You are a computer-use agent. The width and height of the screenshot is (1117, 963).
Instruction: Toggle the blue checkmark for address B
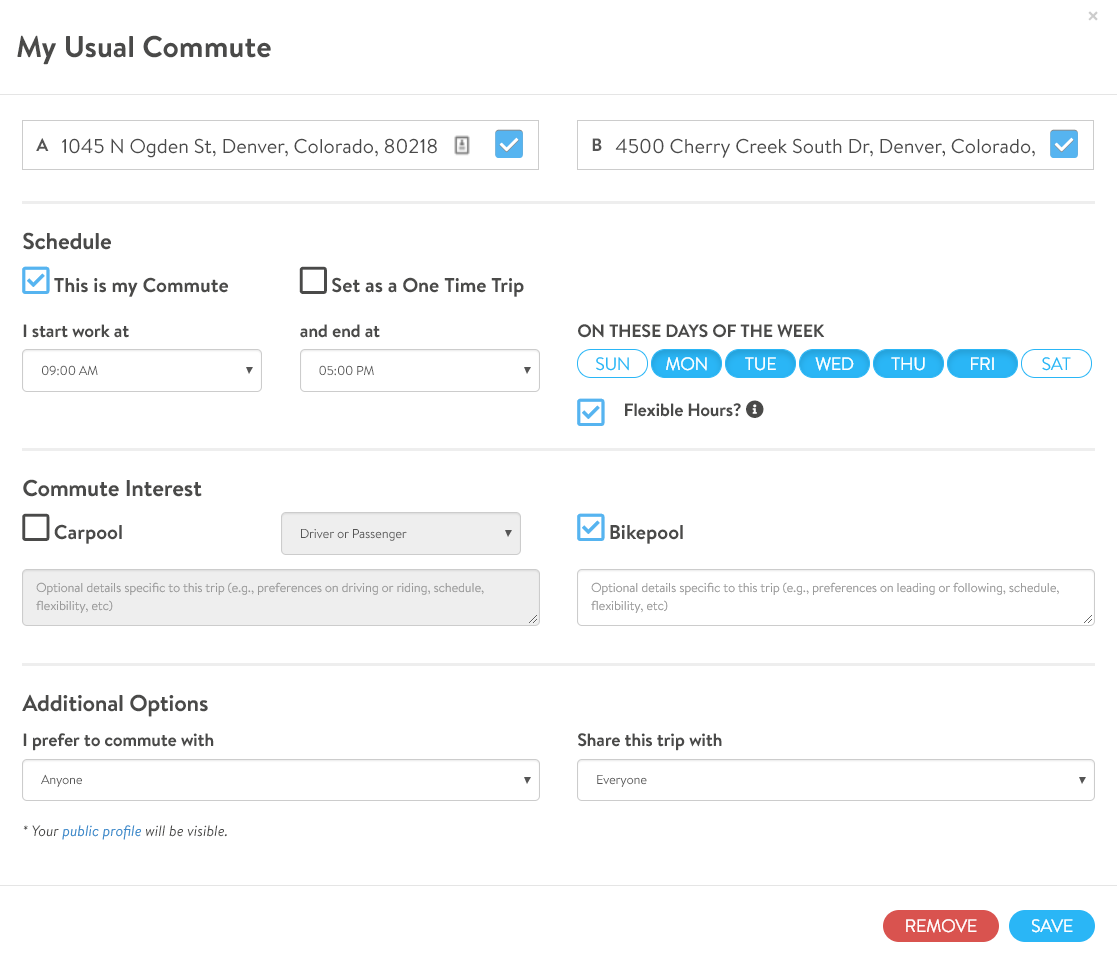click(1064, 144)
